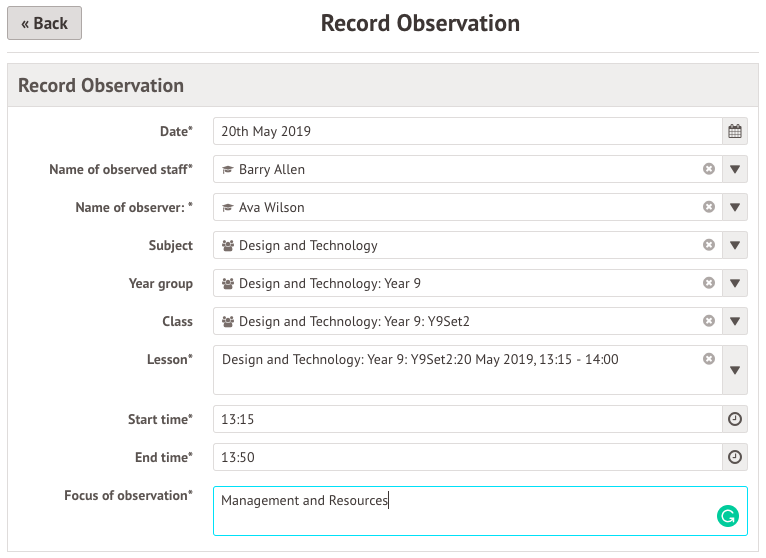
Task: Expand the Lesson dropdown list
Action: pos(734,370)
